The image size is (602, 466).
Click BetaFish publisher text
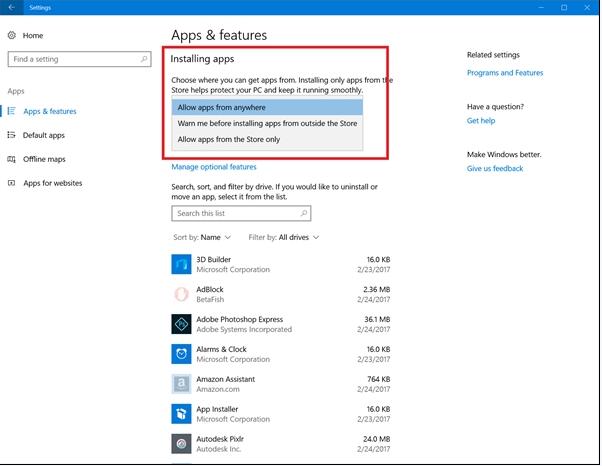click(210, 299)
